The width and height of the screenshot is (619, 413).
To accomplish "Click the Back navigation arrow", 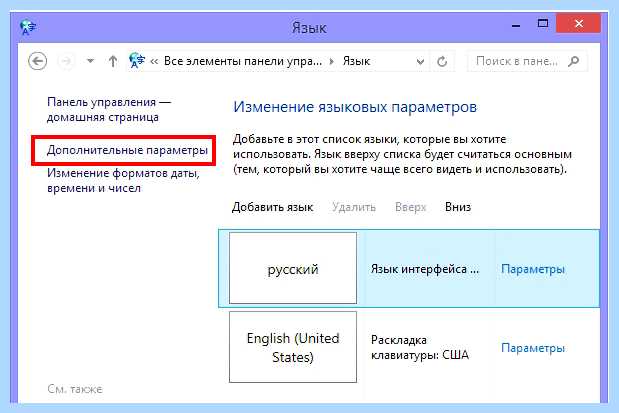I will (38, 61).
